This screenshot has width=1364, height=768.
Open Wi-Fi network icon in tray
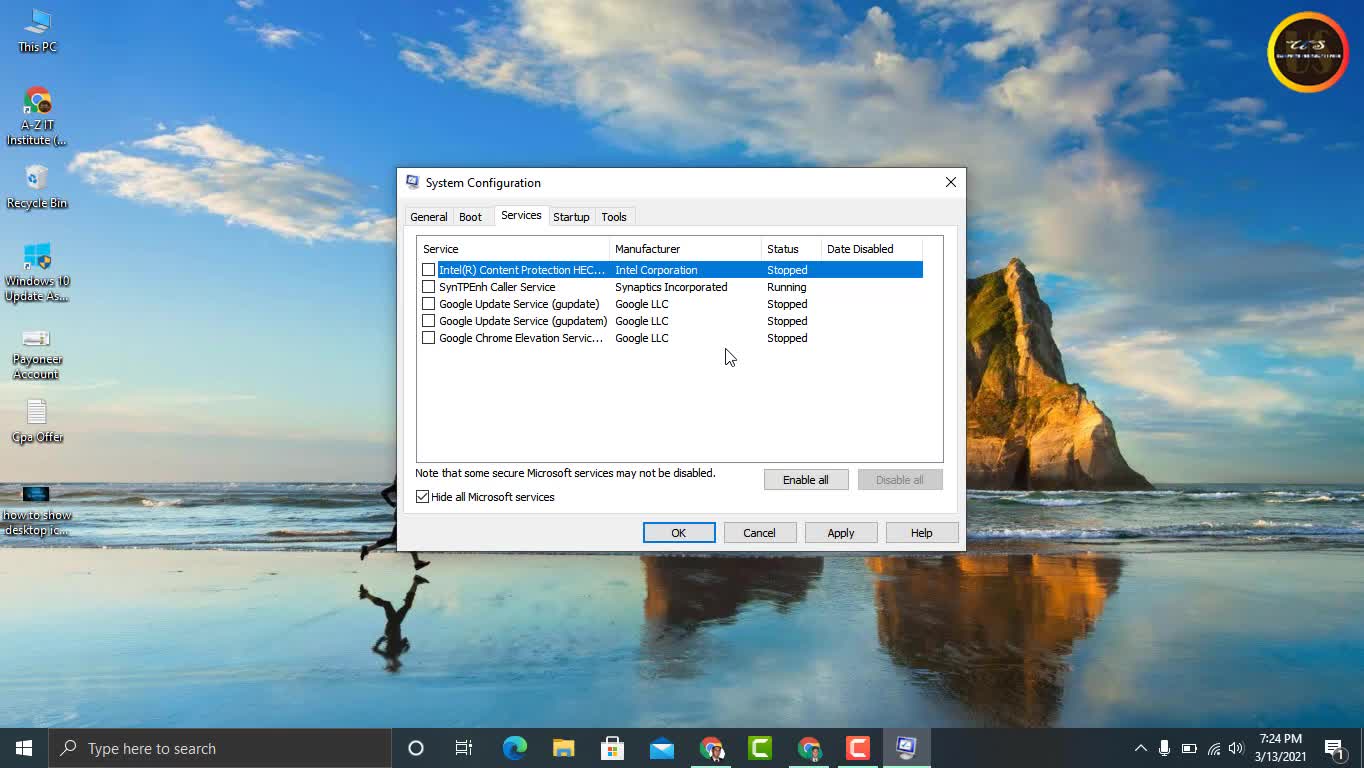coord(1214,748)
